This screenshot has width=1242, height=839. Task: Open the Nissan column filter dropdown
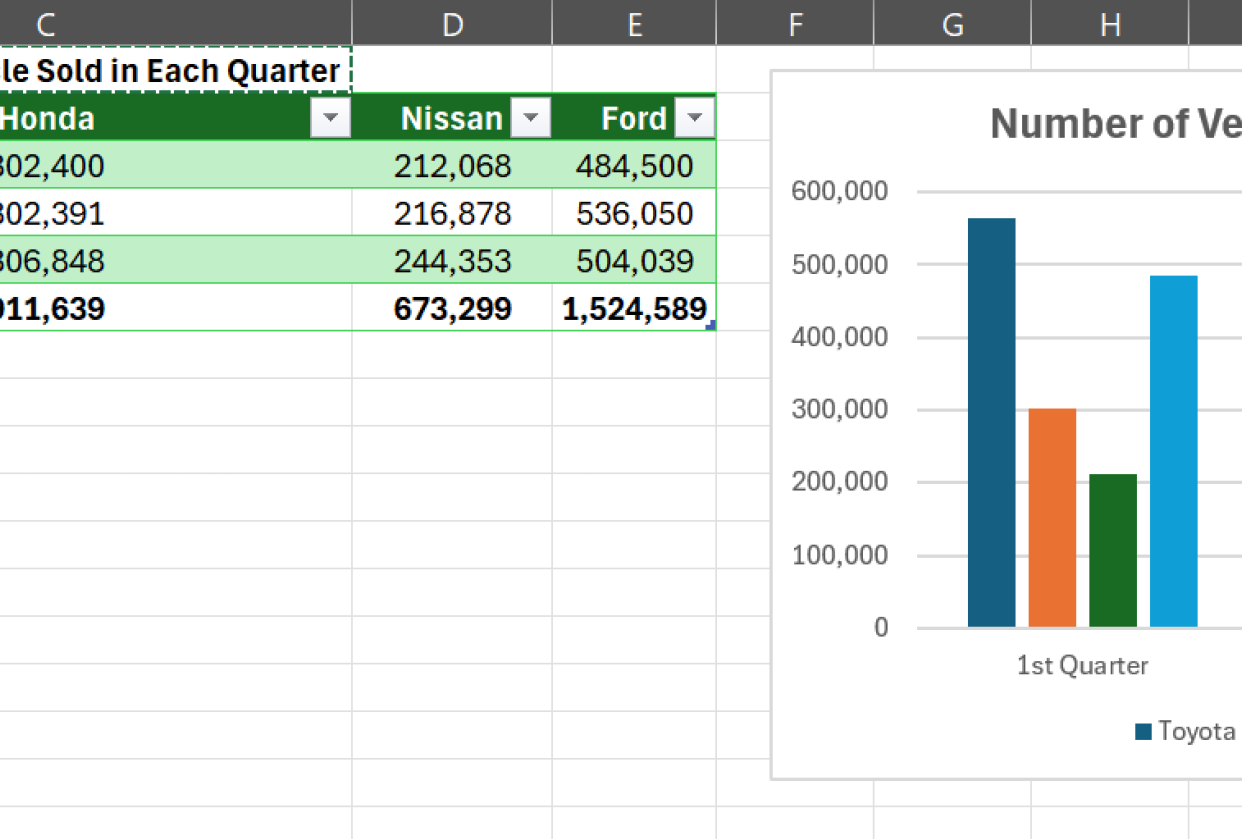(x=530, y=119)
